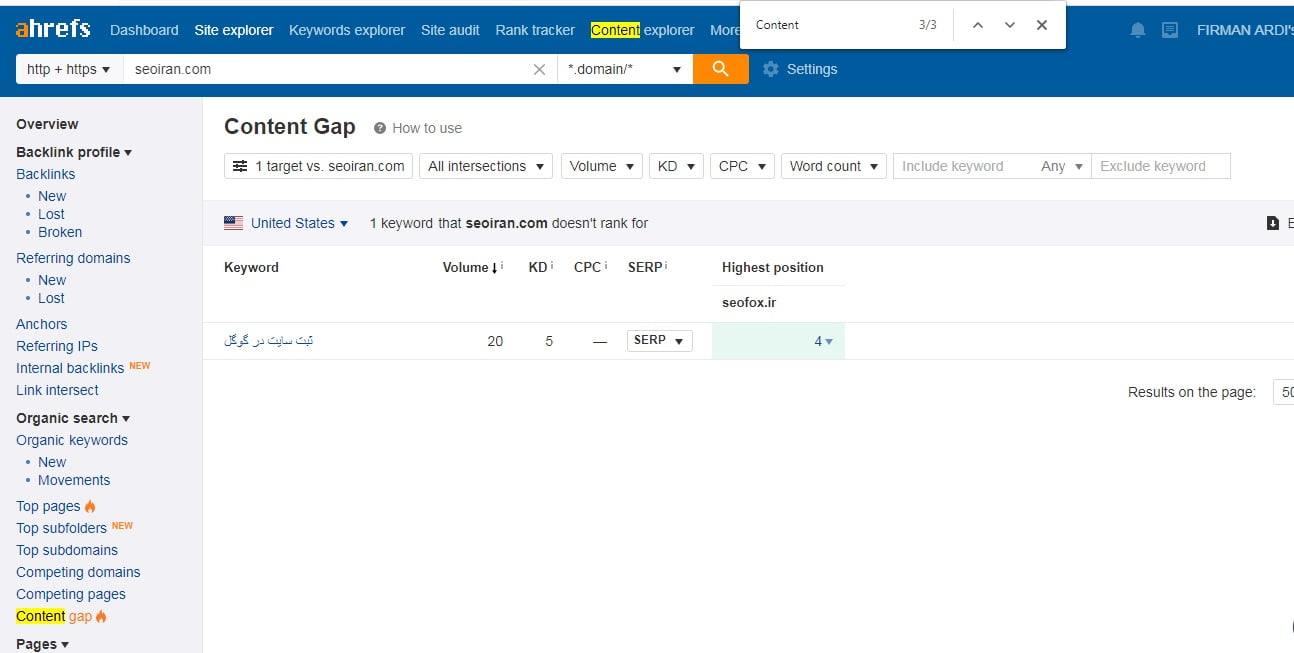
Task: Click the Persian keyword in the results row
Action: 268,341
